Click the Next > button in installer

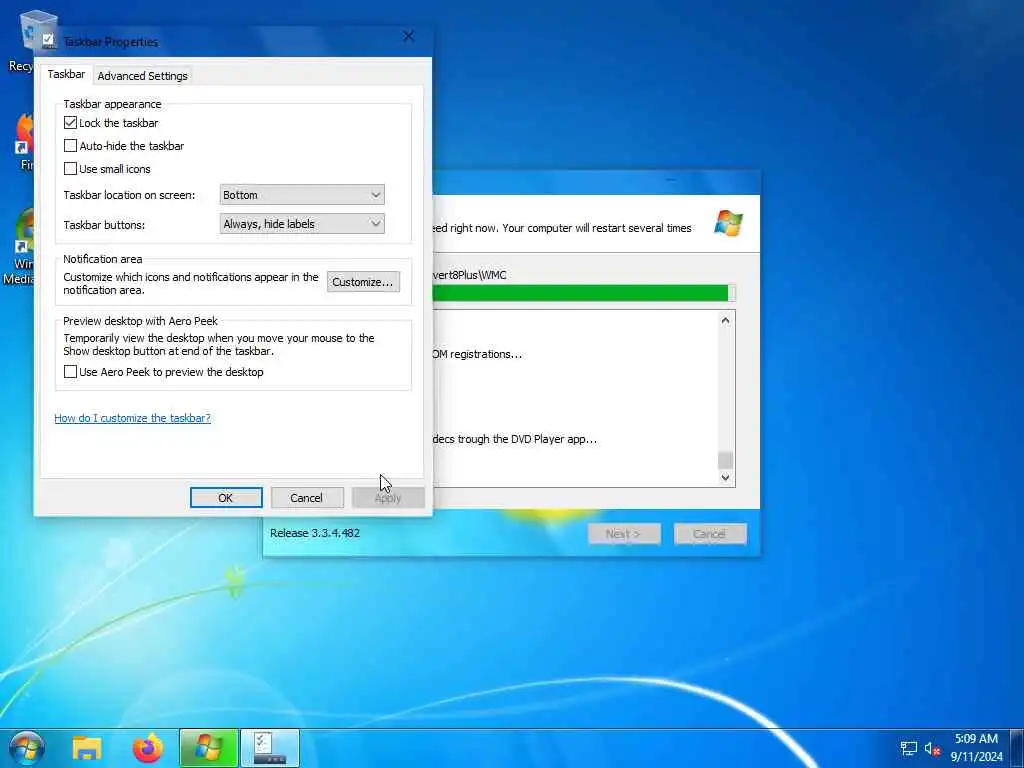[624, 534]
